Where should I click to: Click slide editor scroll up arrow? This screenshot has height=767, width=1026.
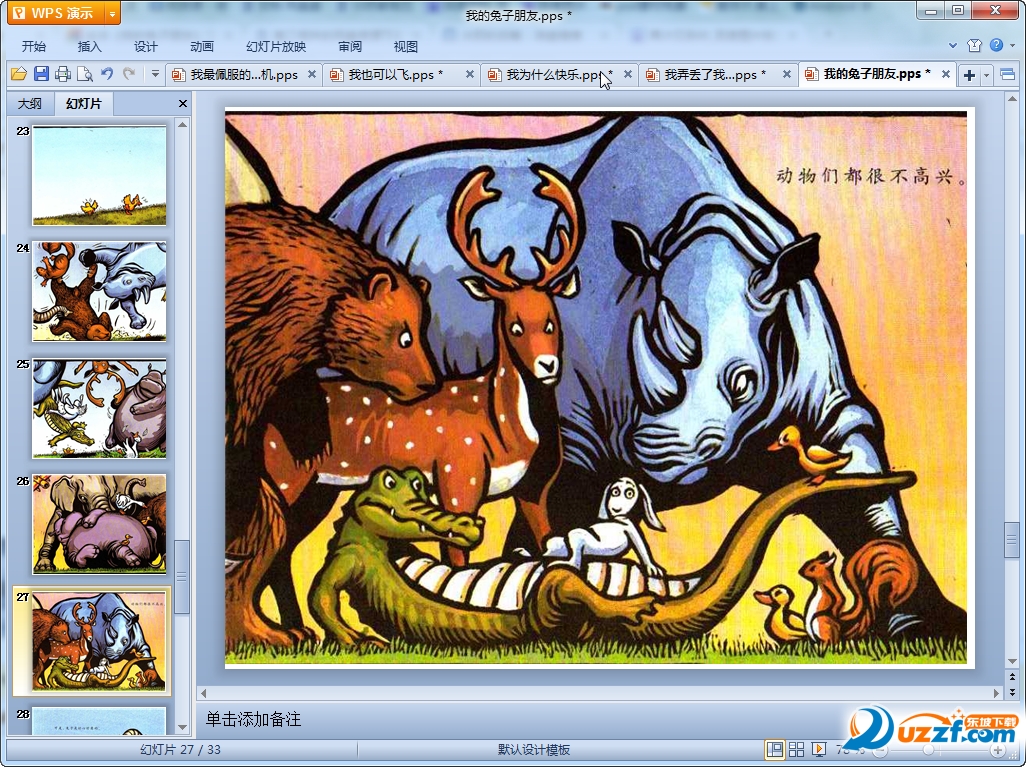point(1012,99)
